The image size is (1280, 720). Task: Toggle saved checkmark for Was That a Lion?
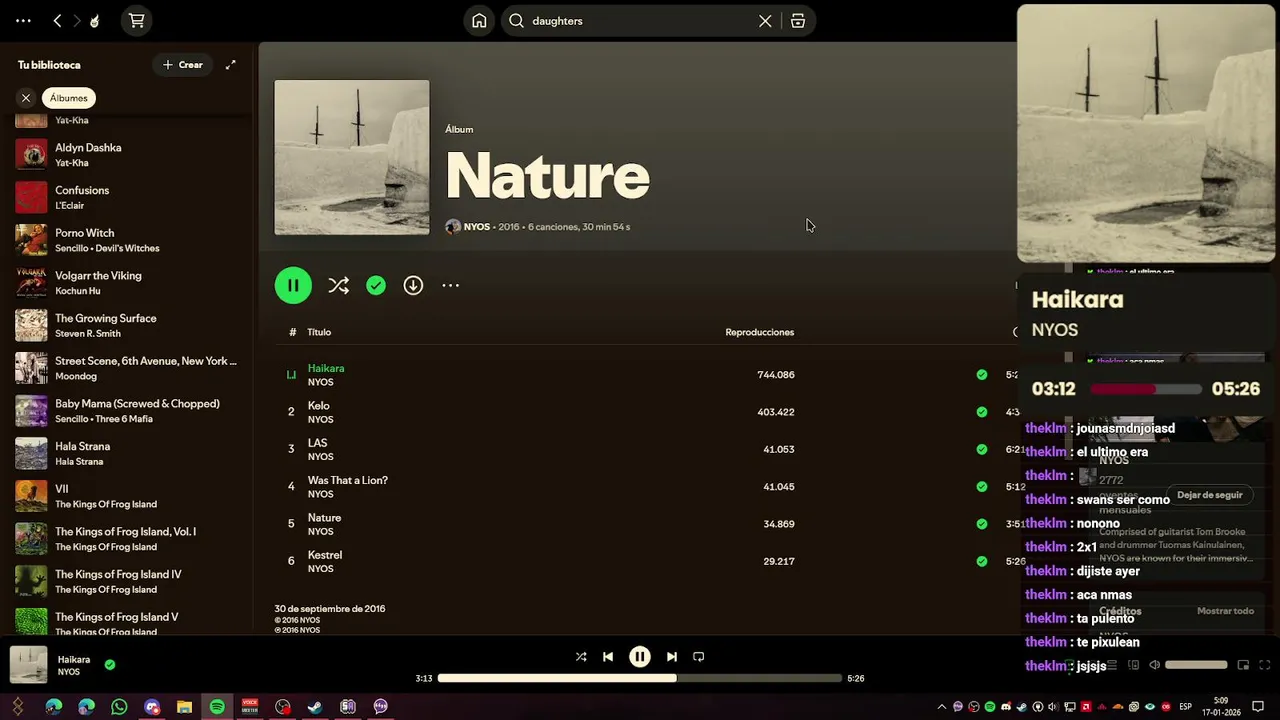pyautogui.click(x=982, y=487)
